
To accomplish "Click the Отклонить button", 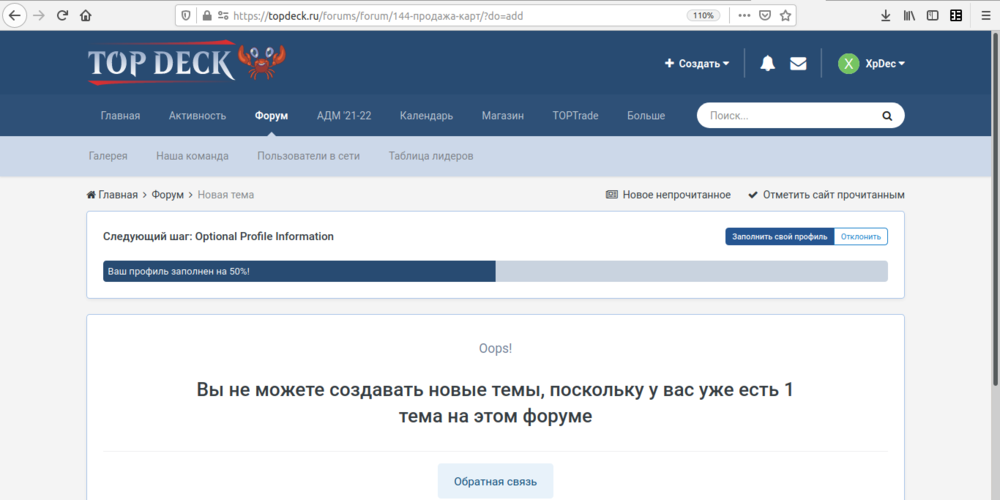I will pos(861,237).
